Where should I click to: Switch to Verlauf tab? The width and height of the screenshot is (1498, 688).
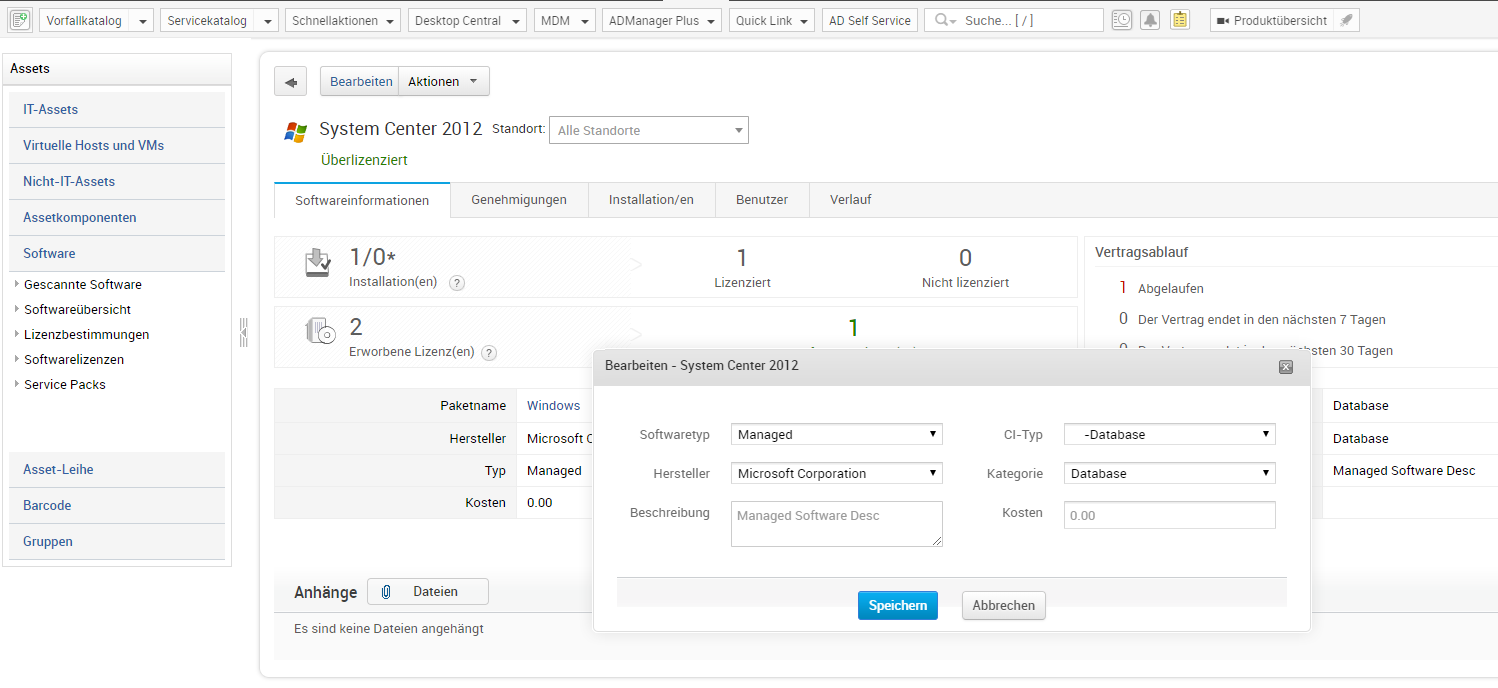coord(851,200)
